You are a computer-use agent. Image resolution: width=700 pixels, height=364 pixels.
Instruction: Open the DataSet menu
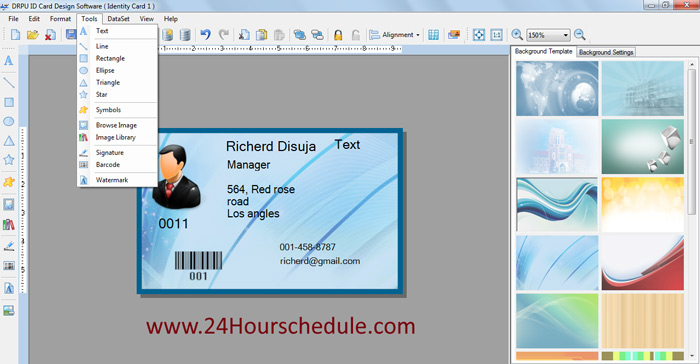(118, 19)
